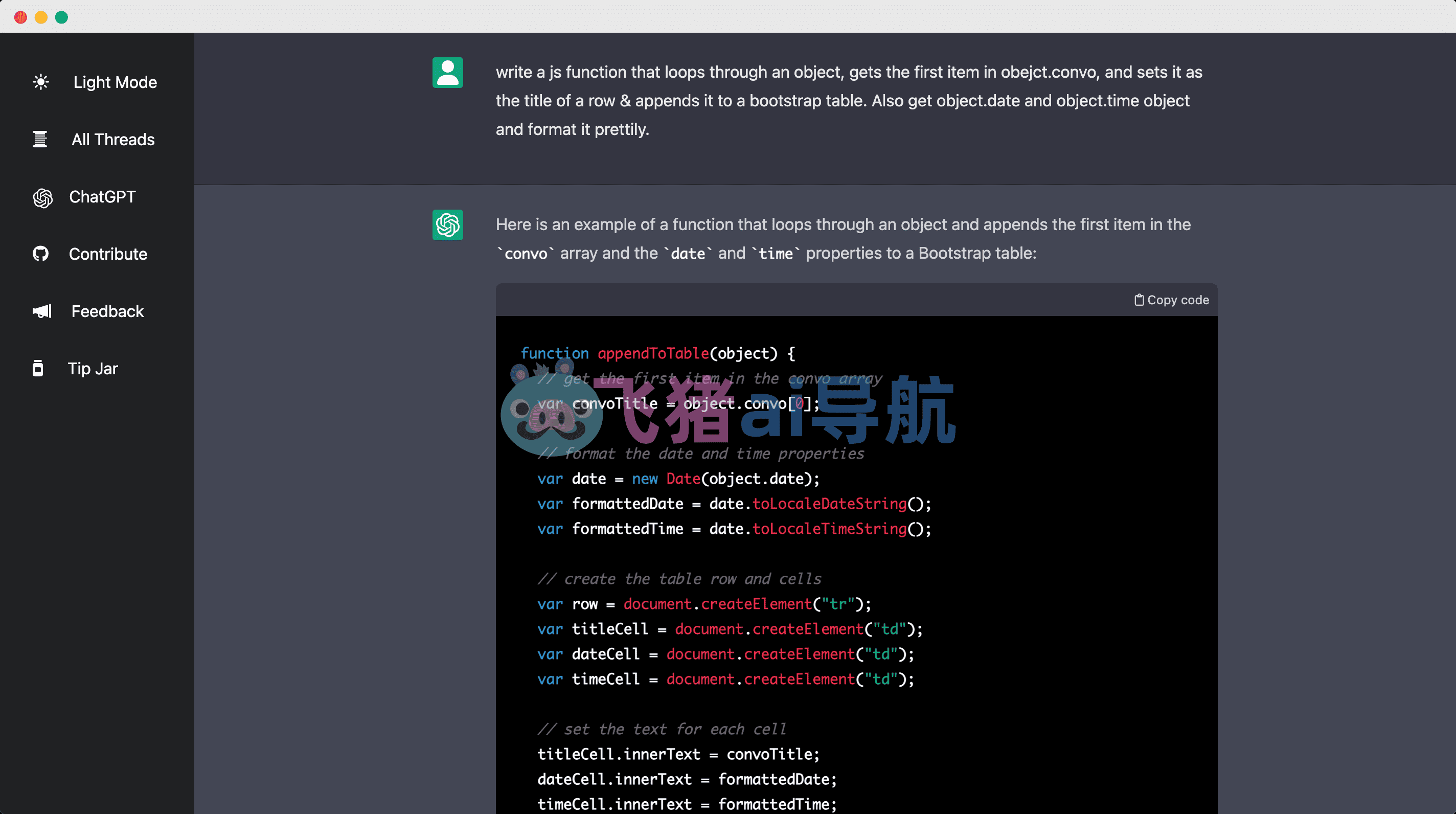Click the '// create the table row and cells' comment

[x=679, y=579]
